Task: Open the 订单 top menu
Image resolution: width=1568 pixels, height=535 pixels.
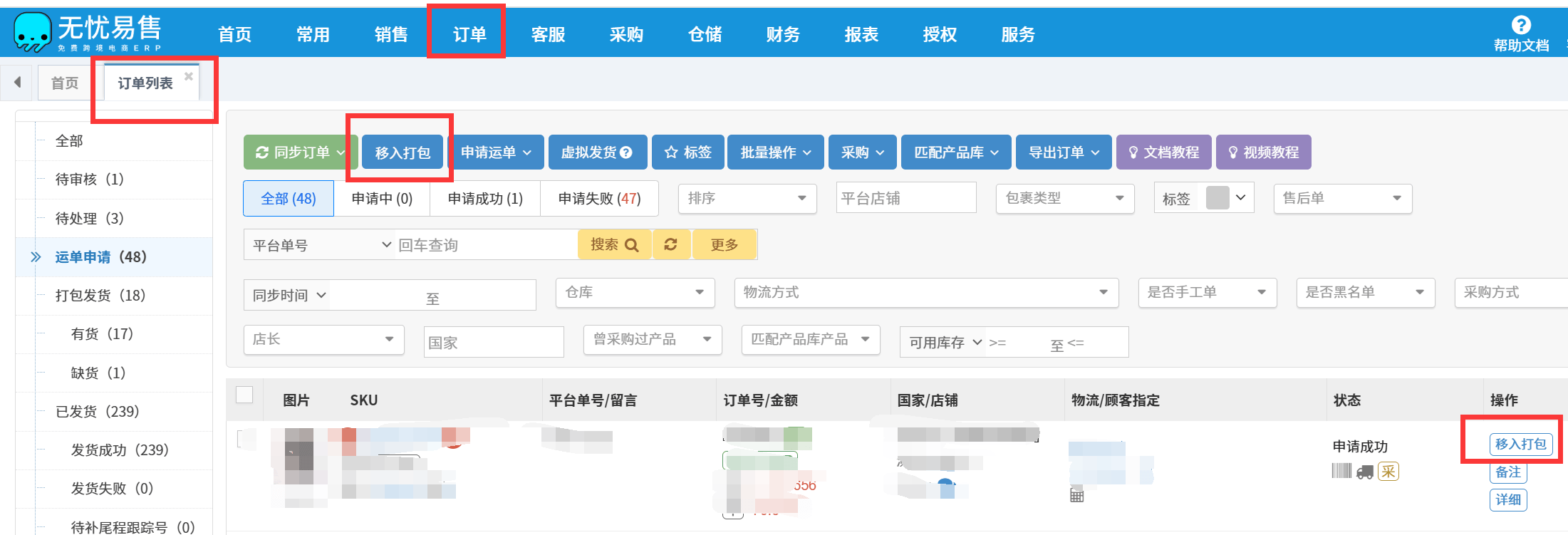Action: pyautogui.click(x=469, y=33)
